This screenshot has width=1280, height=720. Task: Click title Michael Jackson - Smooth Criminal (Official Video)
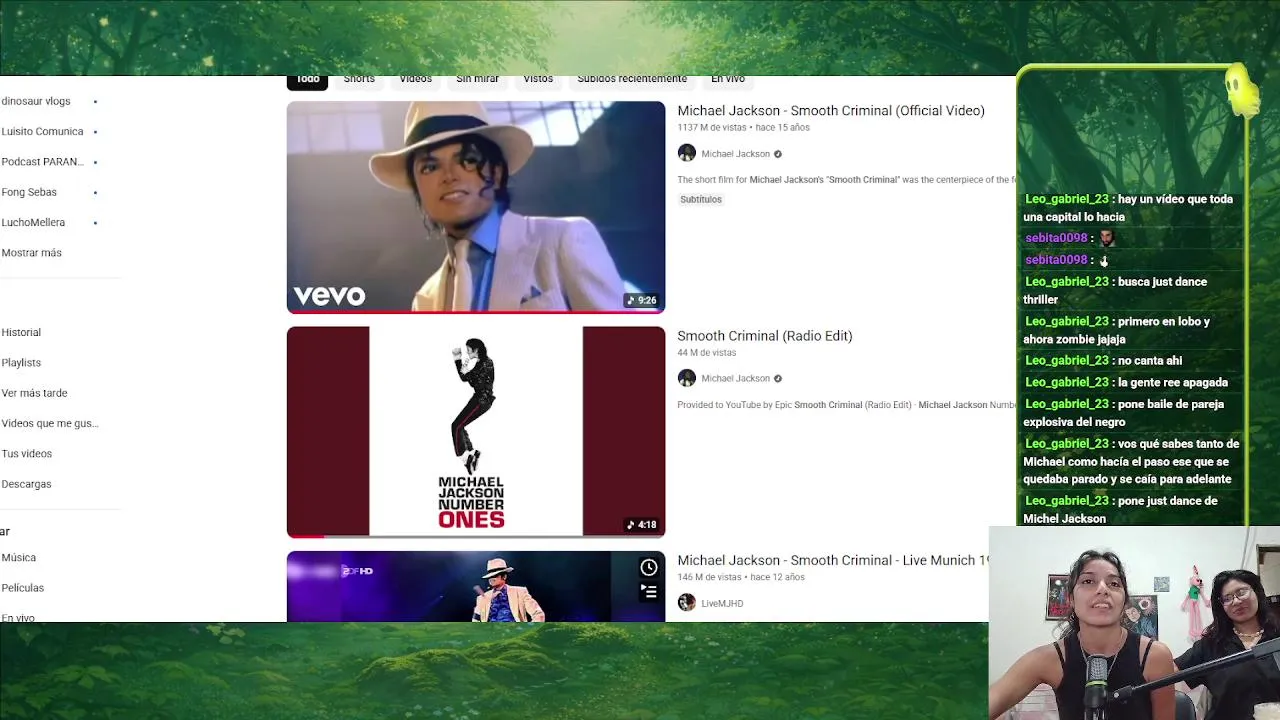(831, 111)
